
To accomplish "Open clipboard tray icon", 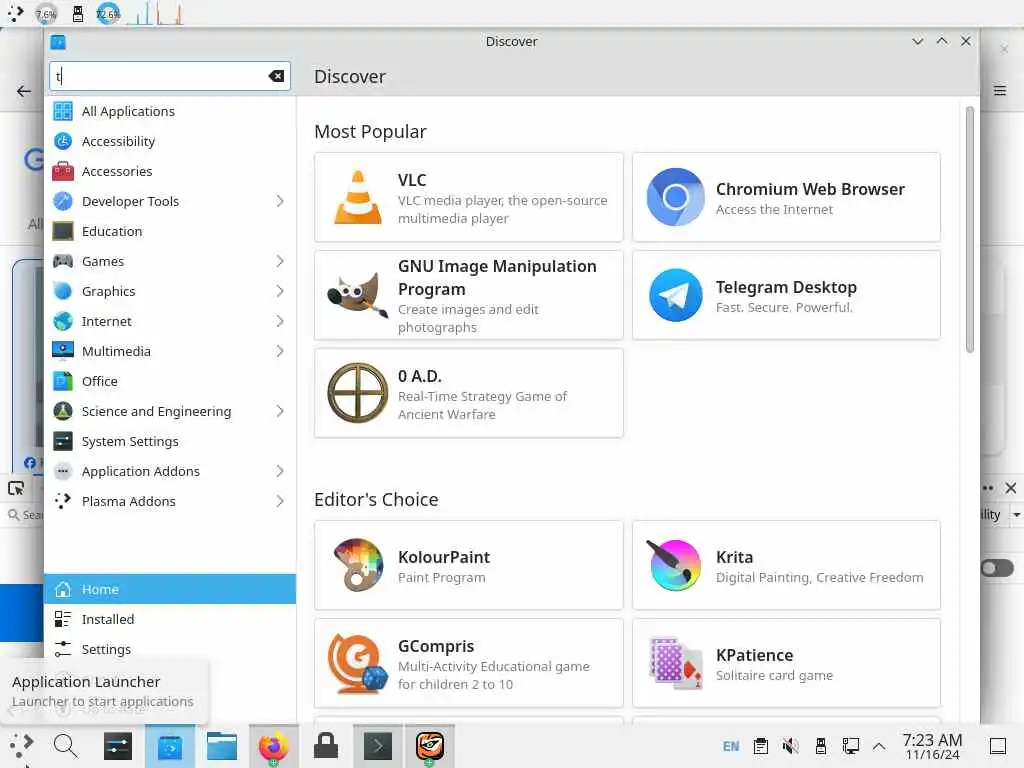I will (761, 746).
